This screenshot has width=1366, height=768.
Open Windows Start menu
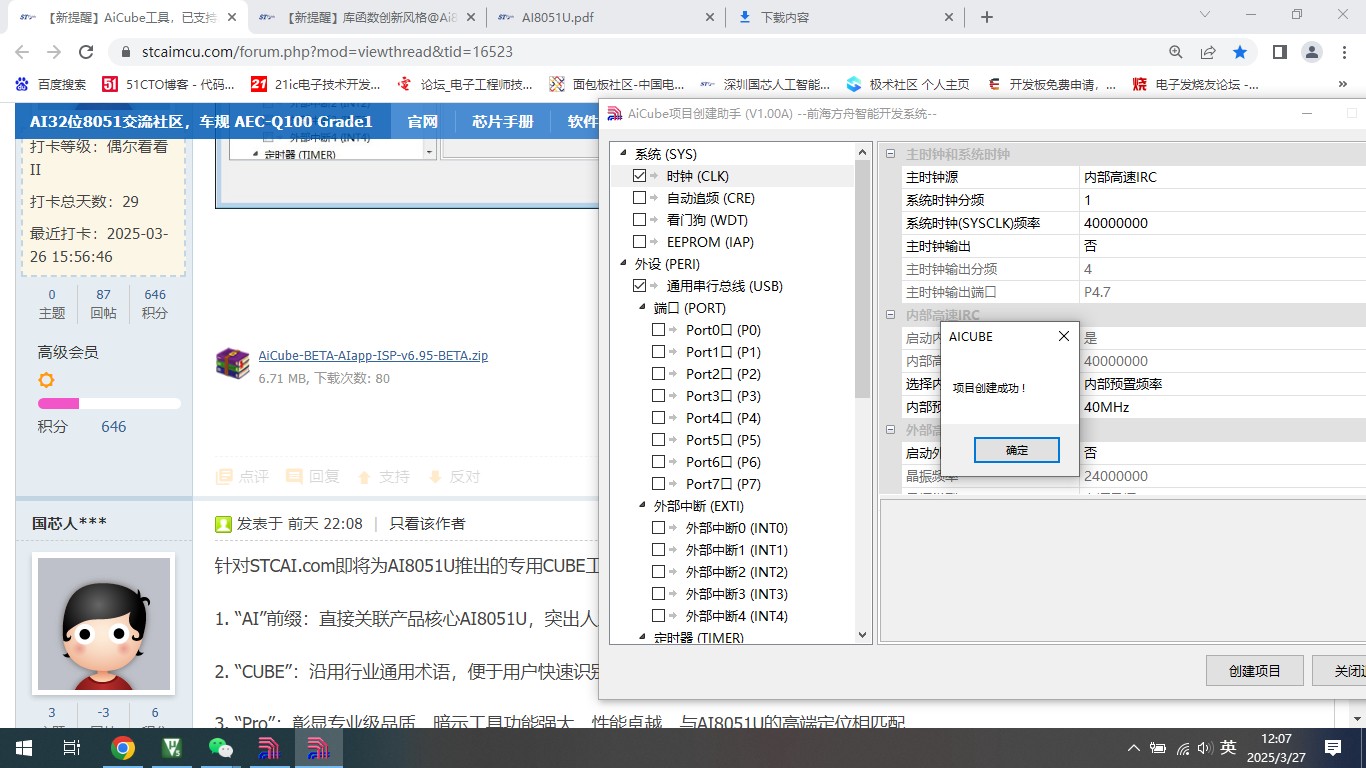coord(22,747)
